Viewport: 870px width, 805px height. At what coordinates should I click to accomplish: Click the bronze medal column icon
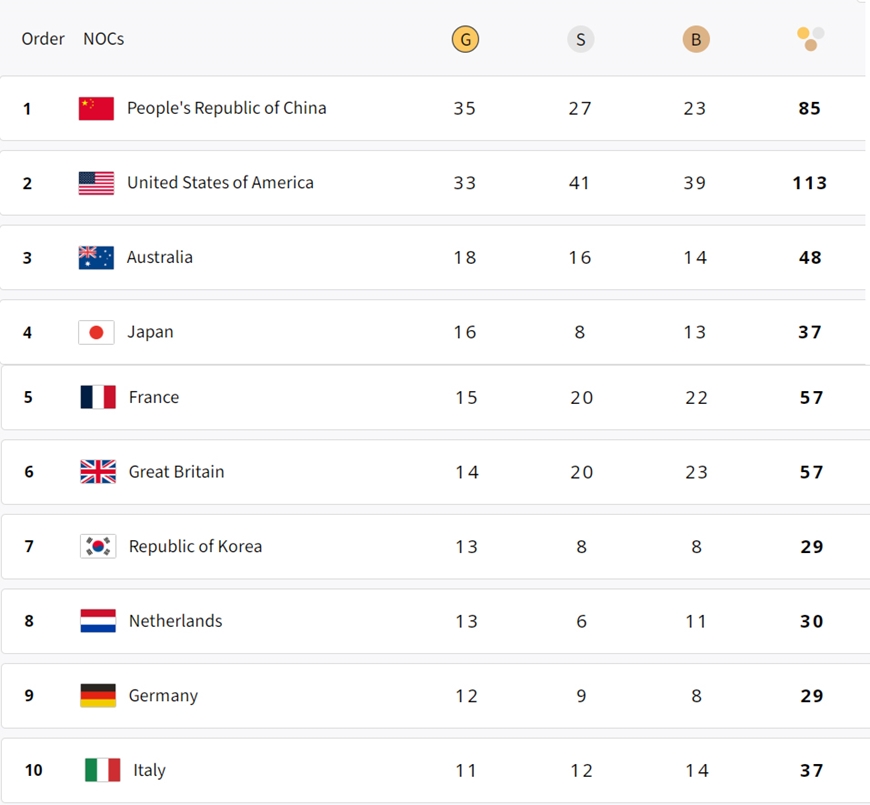point(695,39)
